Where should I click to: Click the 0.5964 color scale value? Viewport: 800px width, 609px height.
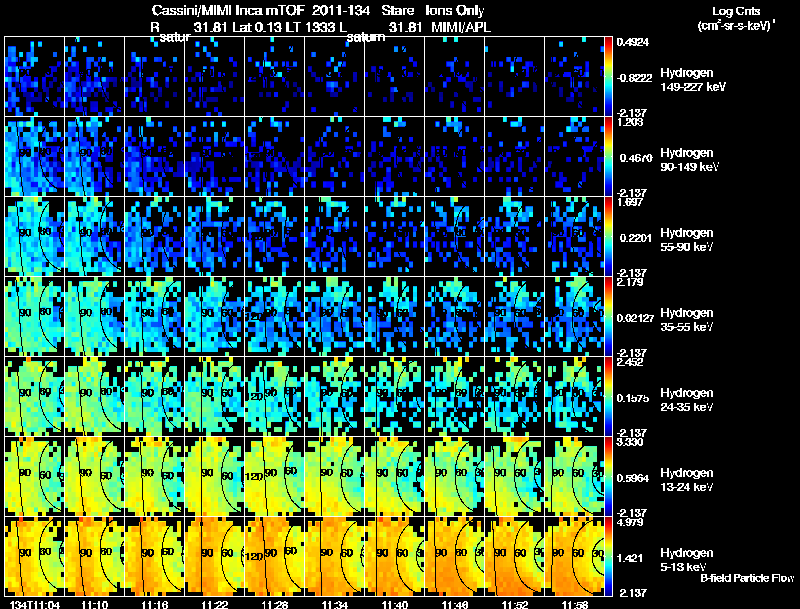click(x=633, y=478)
